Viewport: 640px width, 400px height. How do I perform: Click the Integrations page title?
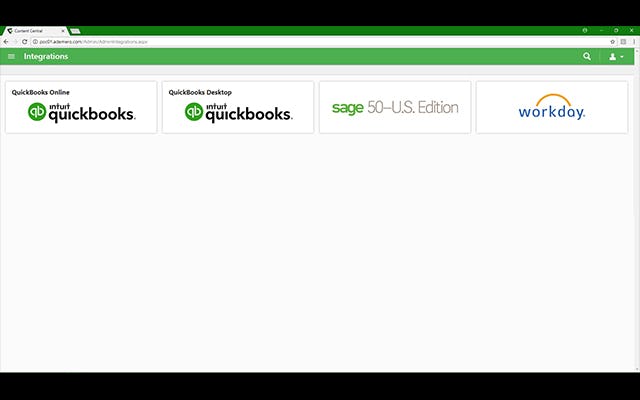point(46,56)
